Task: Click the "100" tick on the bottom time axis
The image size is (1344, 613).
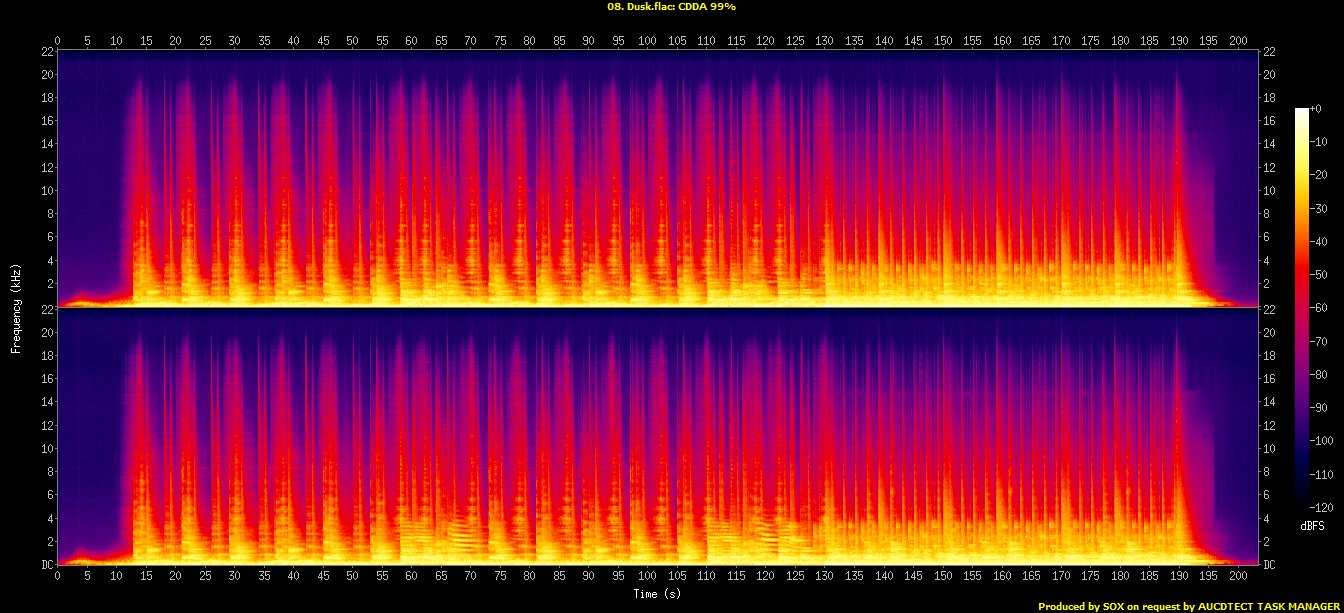Action: [x=648, y=577]
